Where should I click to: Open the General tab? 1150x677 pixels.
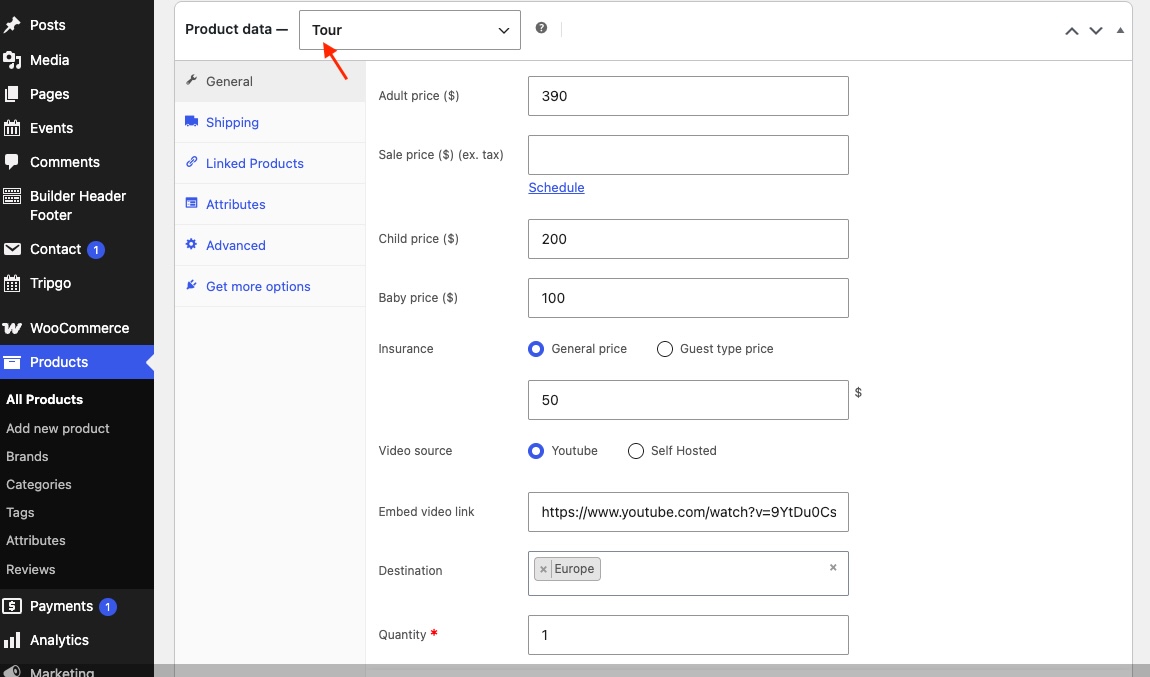click(270, 81)
